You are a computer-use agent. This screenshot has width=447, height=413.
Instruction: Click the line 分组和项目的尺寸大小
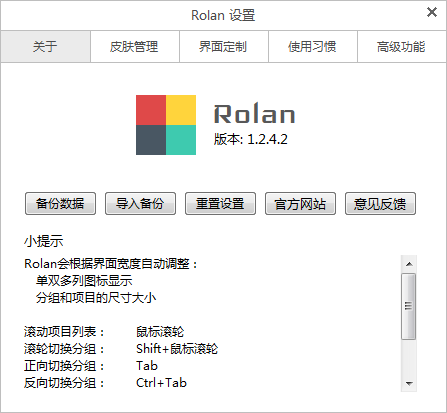96,298
